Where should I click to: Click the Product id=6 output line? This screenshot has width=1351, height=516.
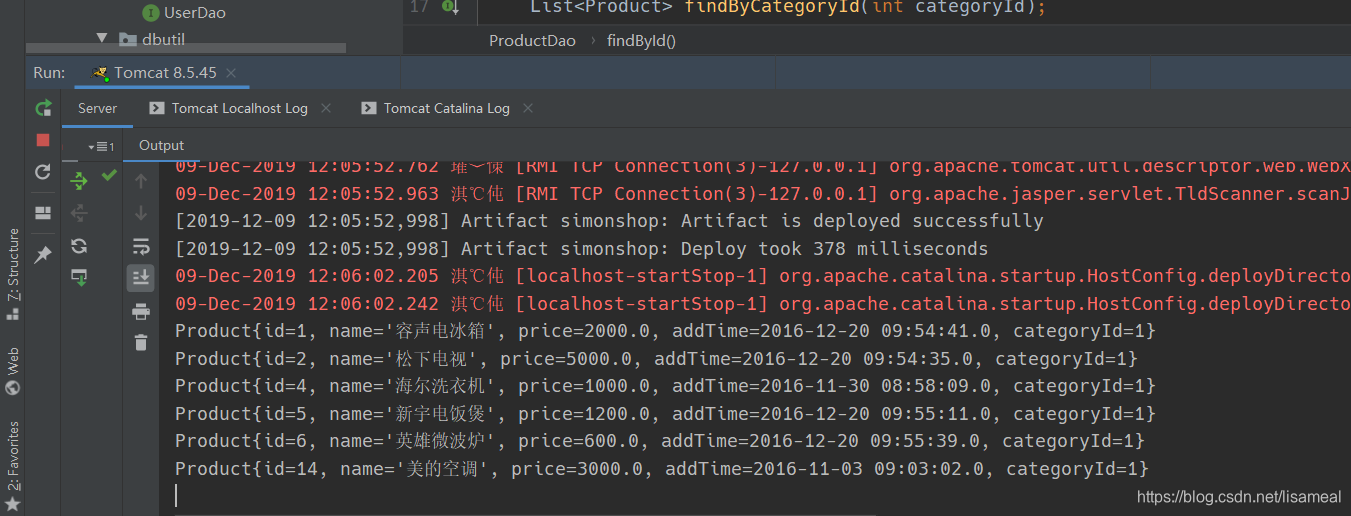[x=660, y=441]
